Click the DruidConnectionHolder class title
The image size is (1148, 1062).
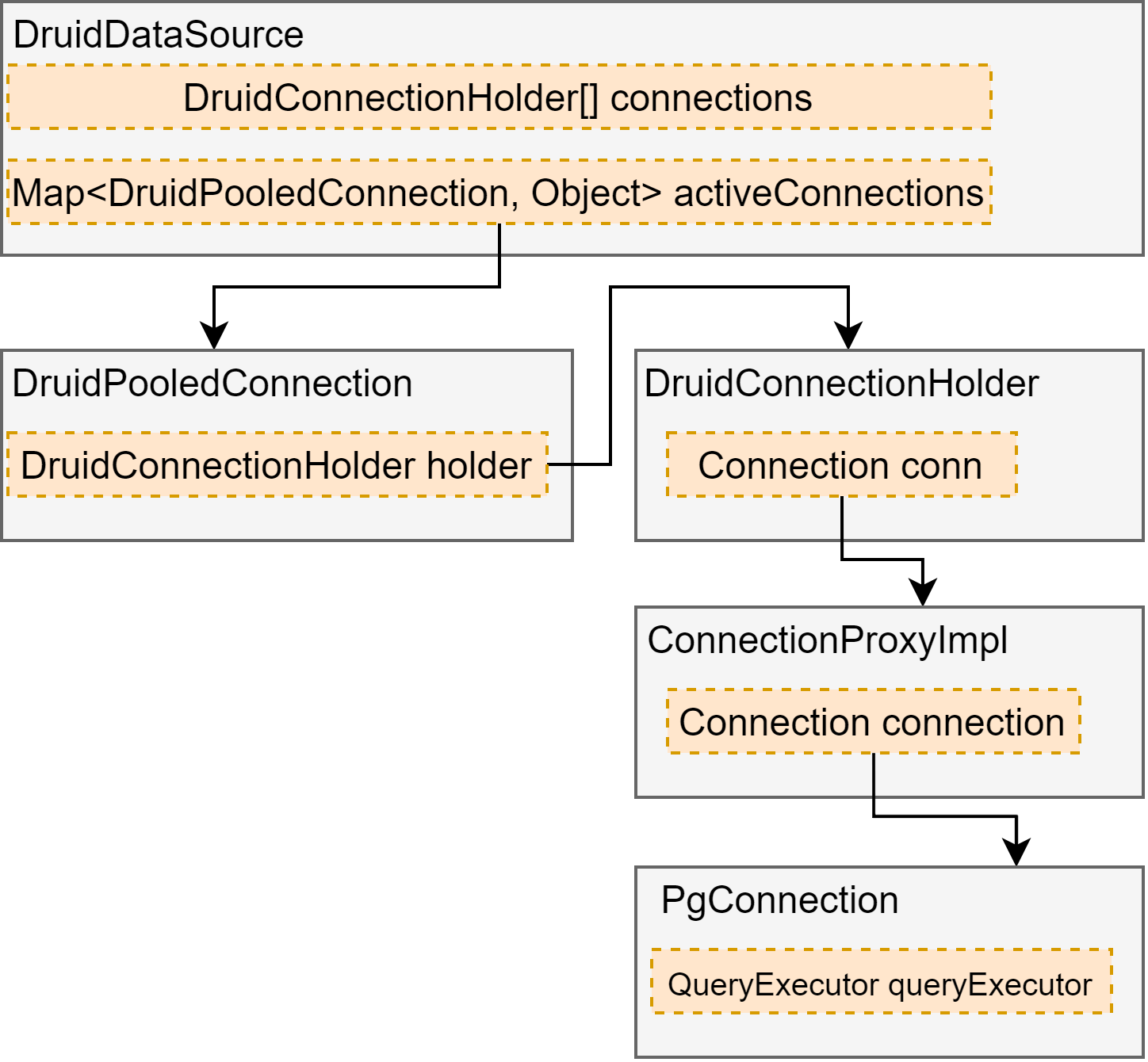pyautogui.click(x=841, y=384)
